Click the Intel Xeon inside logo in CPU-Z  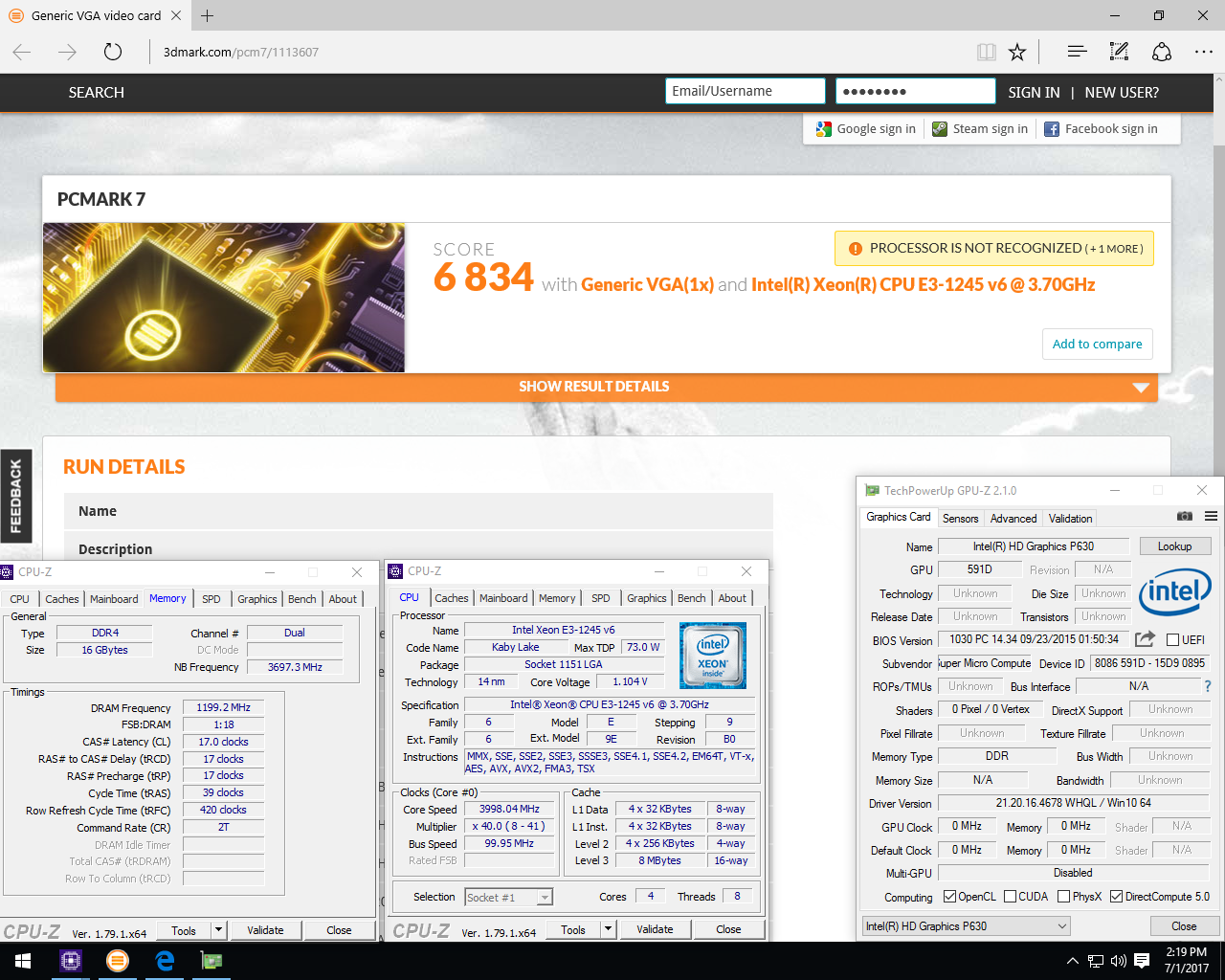tap(713, 656)
